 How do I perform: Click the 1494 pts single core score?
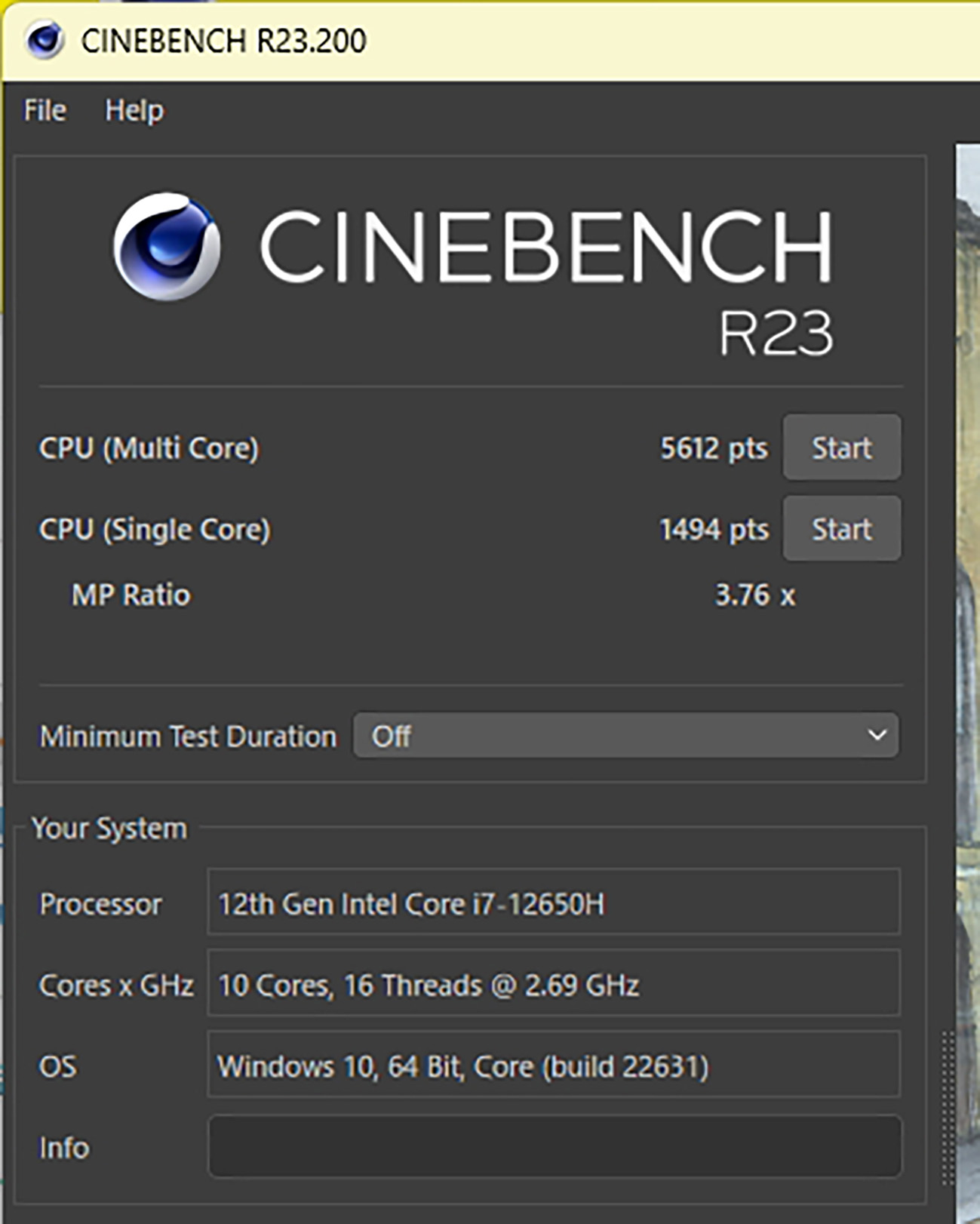pyautogui.click(x=714, y=530)
